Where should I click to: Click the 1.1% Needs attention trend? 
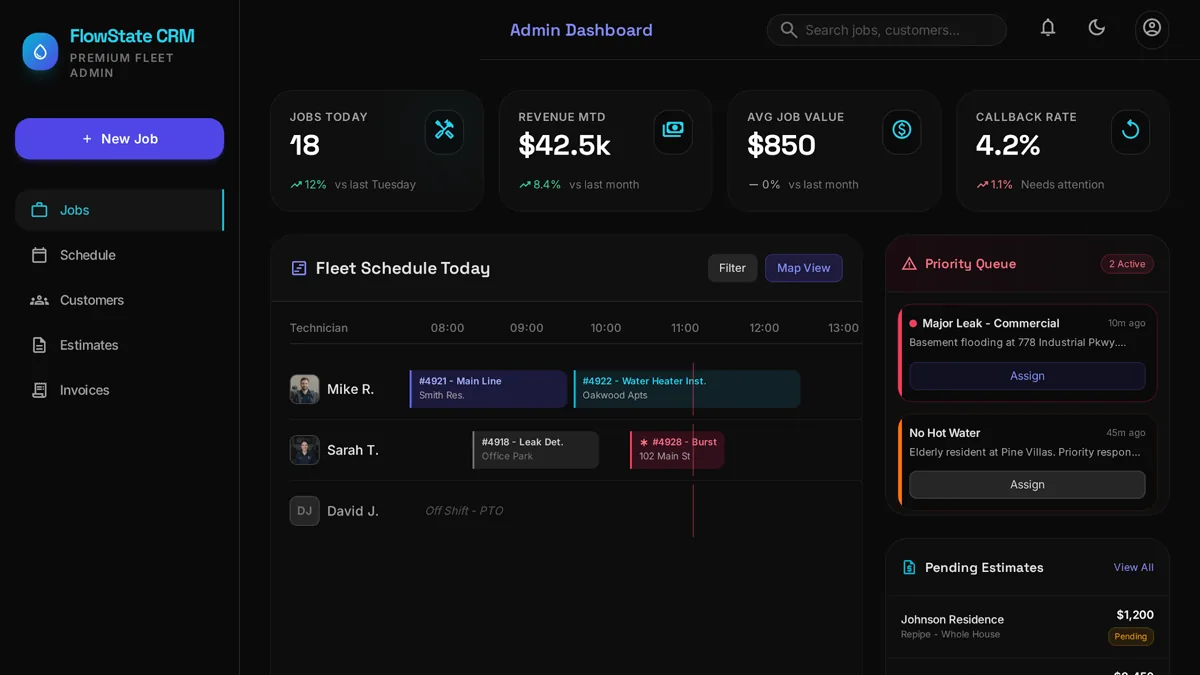point(1040,185)
